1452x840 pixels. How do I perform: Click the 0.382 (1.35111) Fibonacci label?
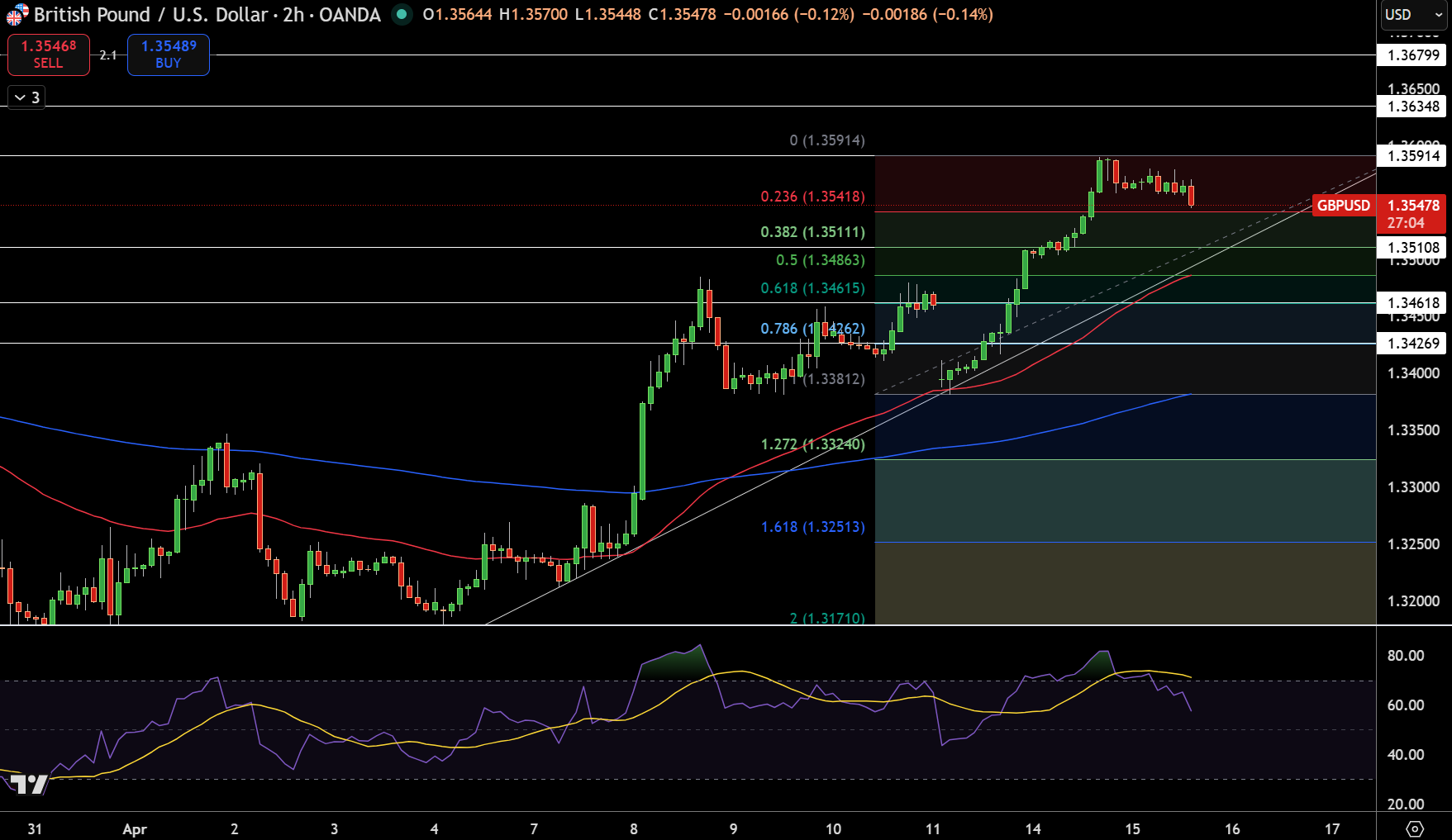point(813,232)
